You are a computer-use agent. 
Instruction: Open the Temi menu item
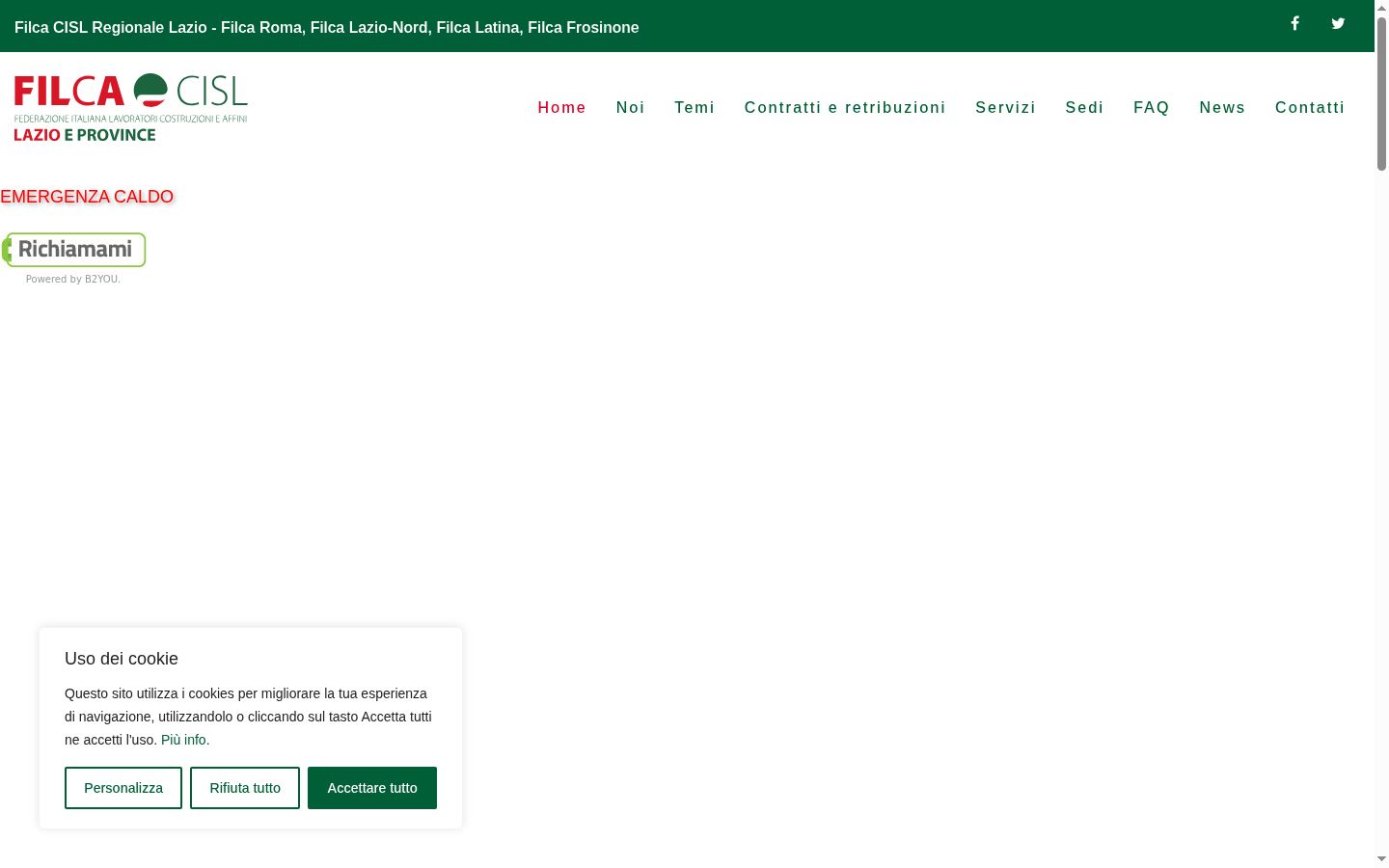pyautogui.click(x=694, y=107)
